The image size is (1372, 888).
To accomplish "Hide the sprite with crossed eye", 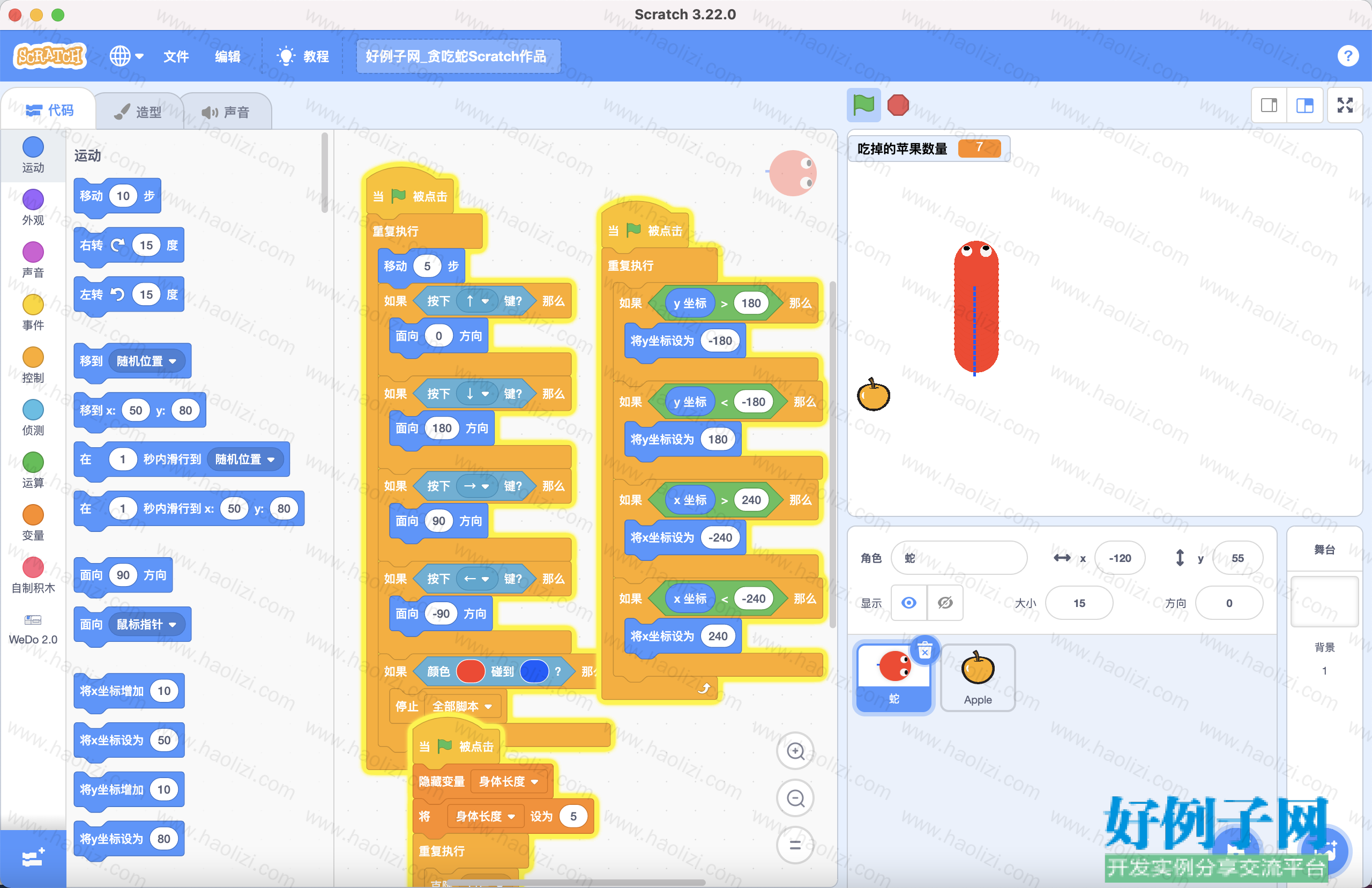I will click(x=945, y=603).
